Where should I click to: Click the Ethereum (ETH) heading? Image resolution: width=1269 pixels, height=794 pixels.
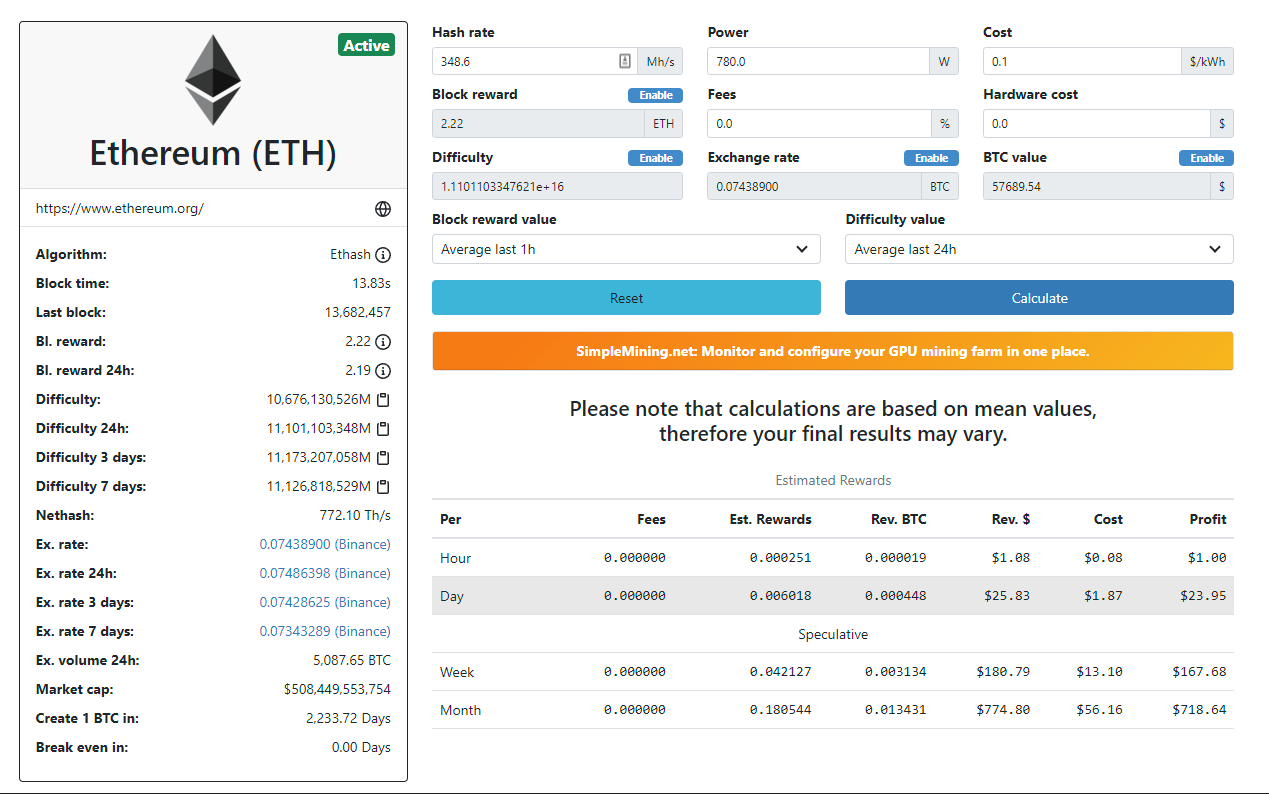(x=213, y=153)
